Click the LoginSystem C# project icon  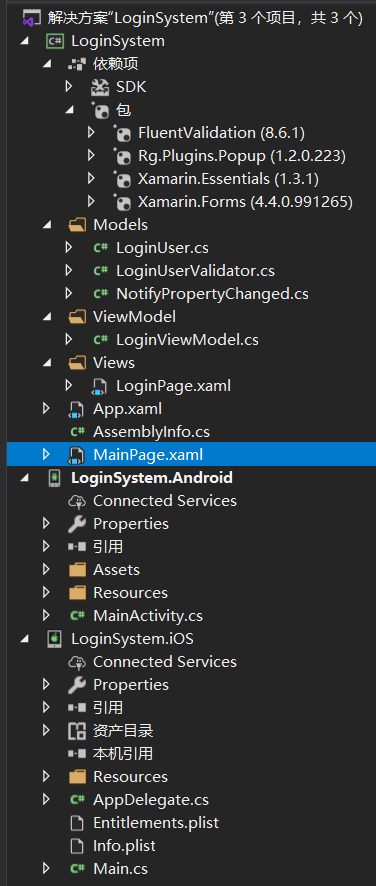click(54, 41)
